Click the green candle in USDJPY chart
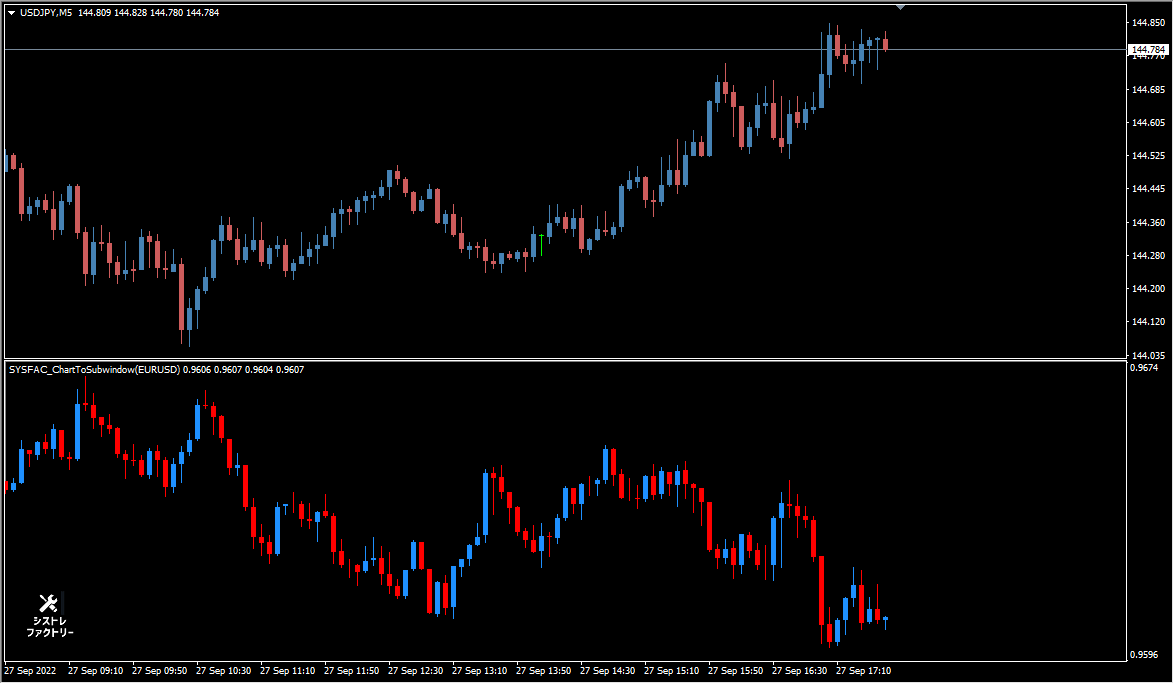The image size is (1174, 684). point(541,245)
